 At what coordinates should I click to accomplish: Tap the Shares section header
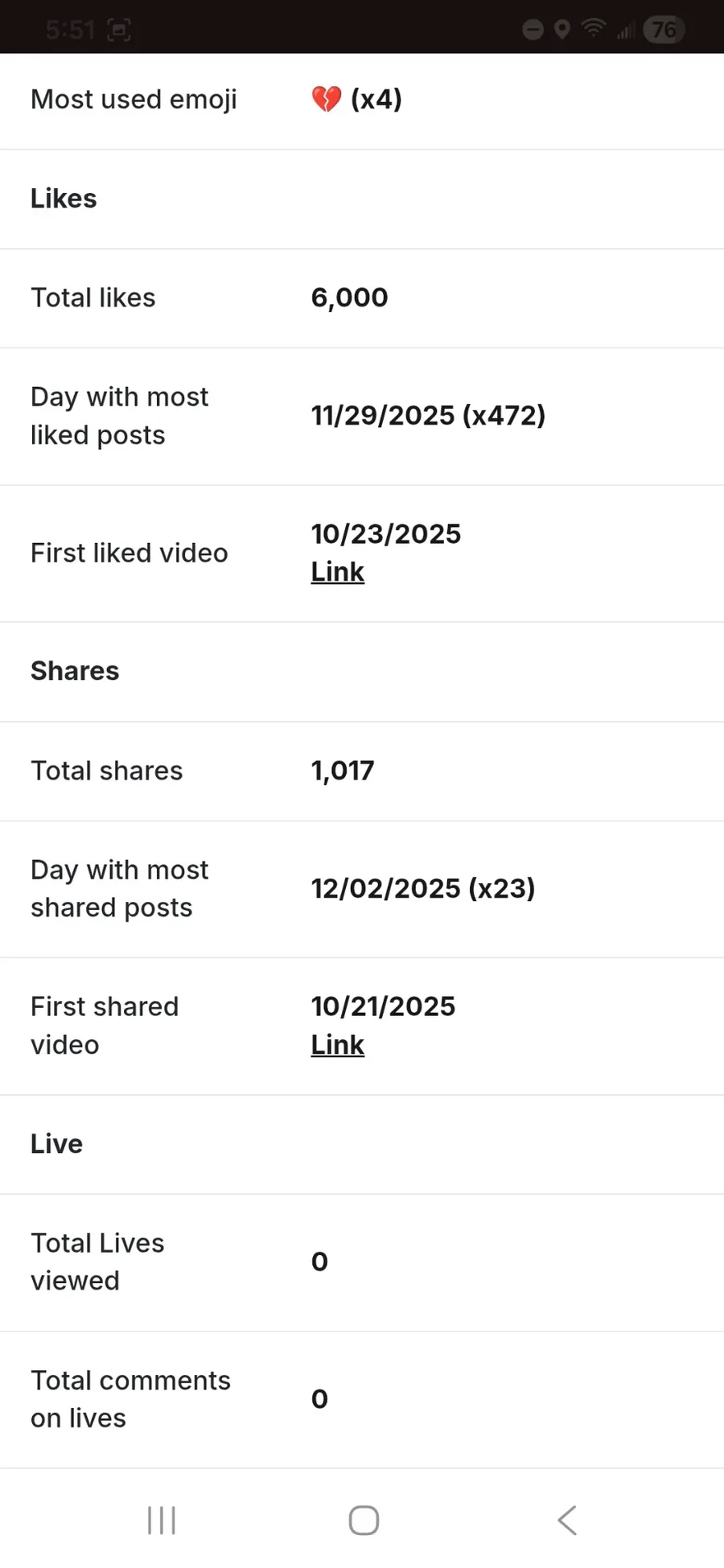click(75, 671)
